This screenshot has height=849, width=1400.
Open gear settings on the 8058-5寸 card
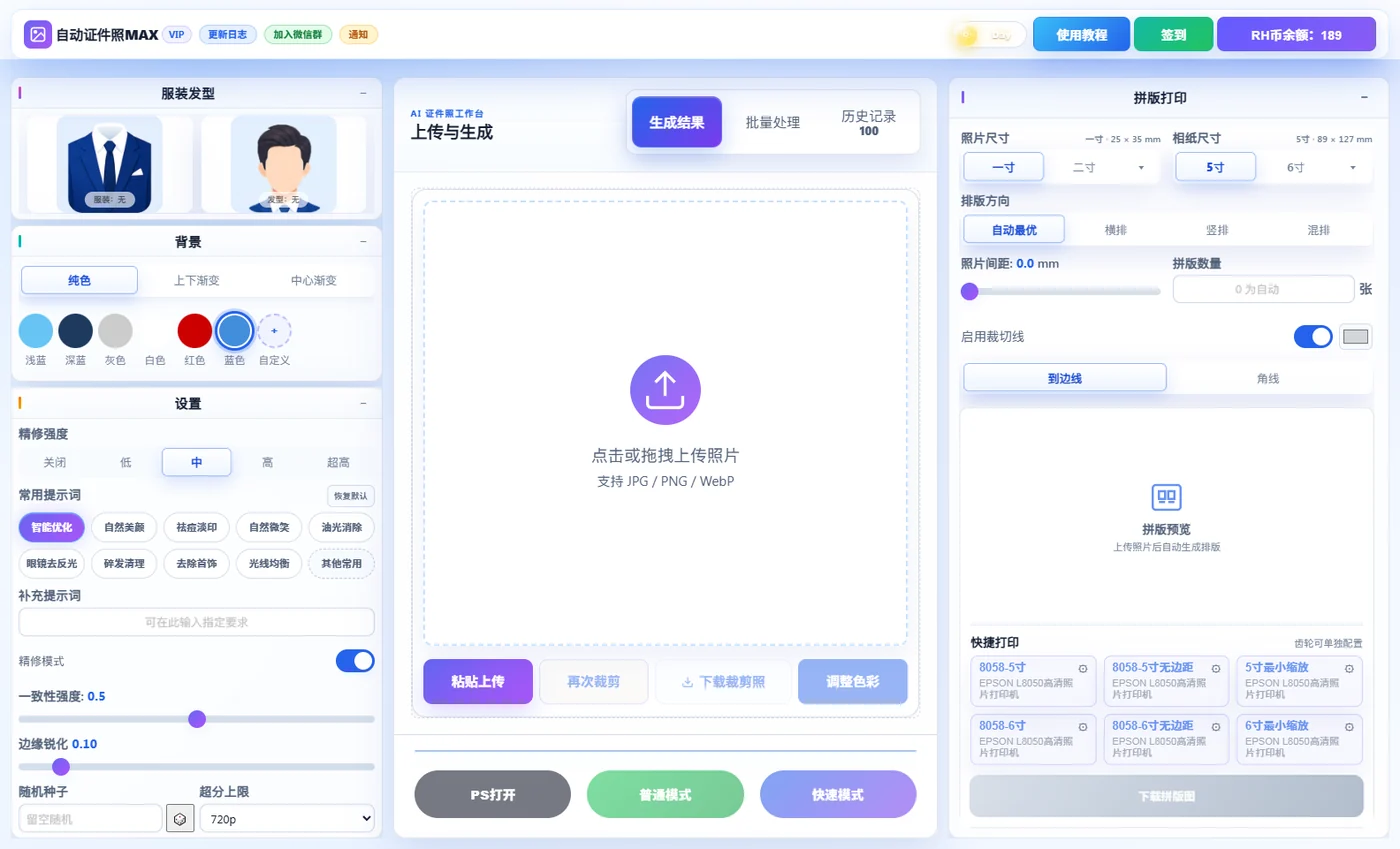coord(1083,669)
